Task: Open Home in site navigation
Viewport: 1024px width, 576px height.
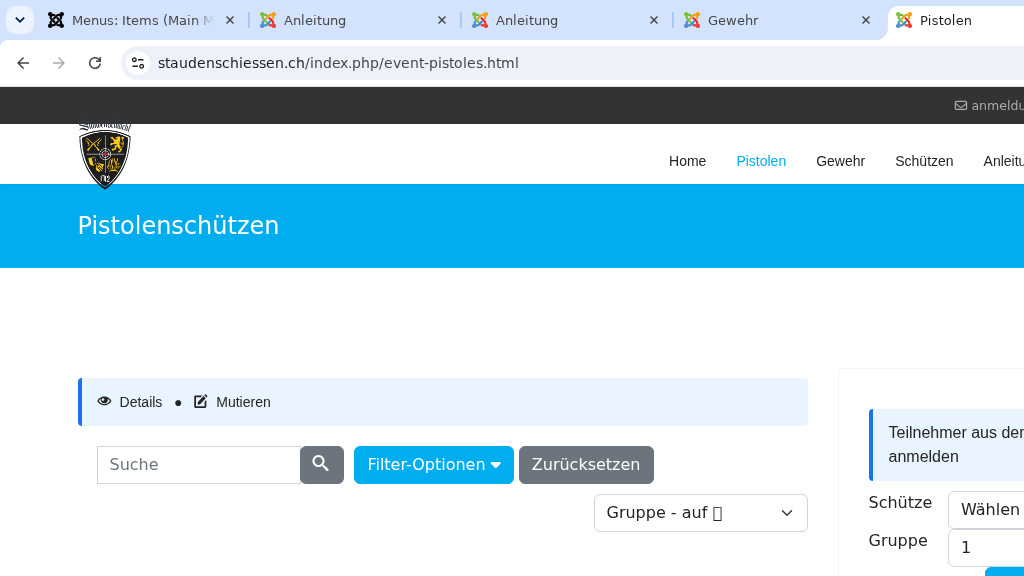Action: (687, 161)
